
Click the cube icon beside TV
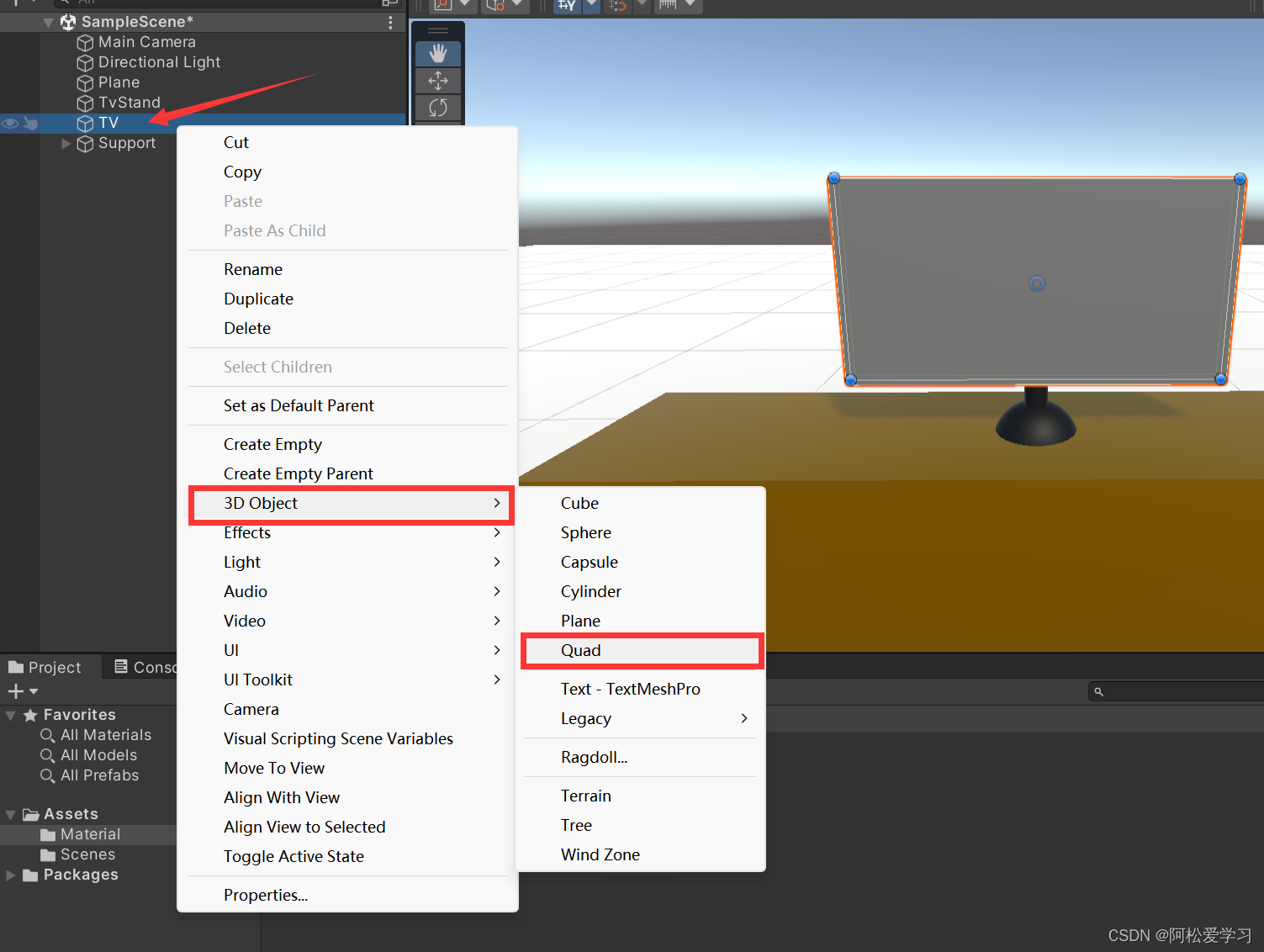85,123
